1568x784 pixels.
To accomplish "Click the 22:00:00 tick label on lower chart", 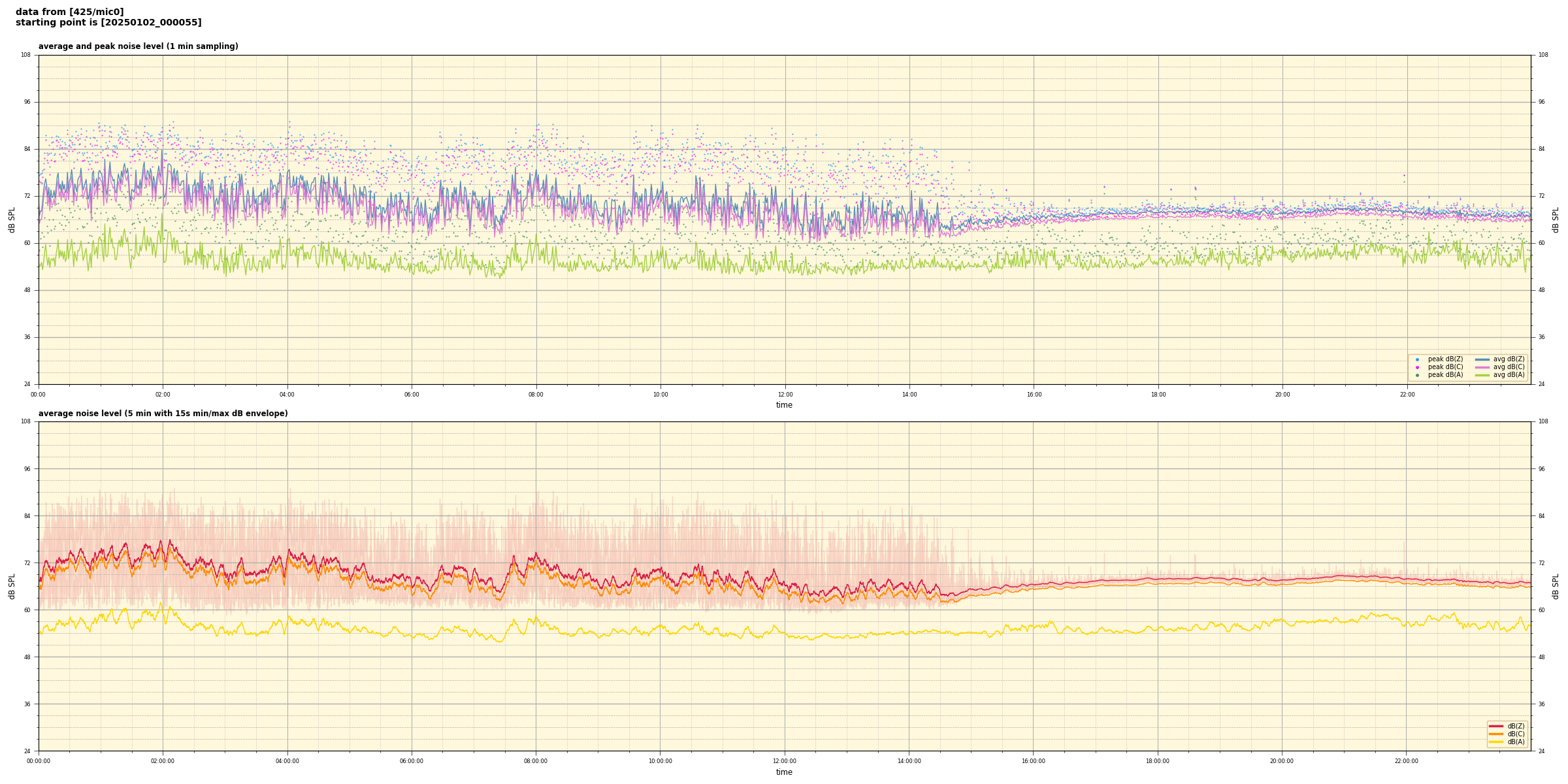I will click(1406, 761).
